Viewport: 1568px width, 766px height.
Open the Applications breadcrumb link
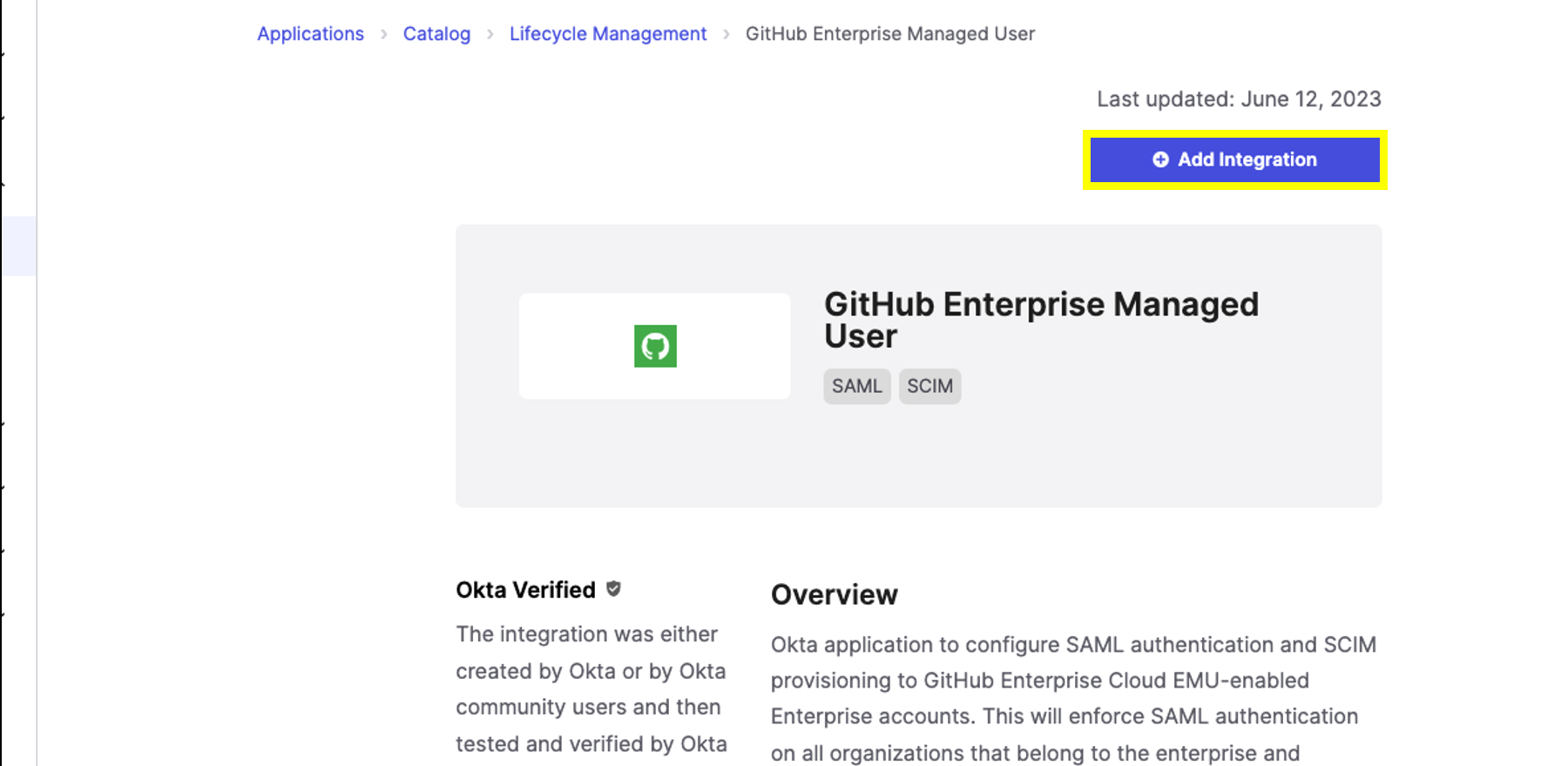(310, 34)
